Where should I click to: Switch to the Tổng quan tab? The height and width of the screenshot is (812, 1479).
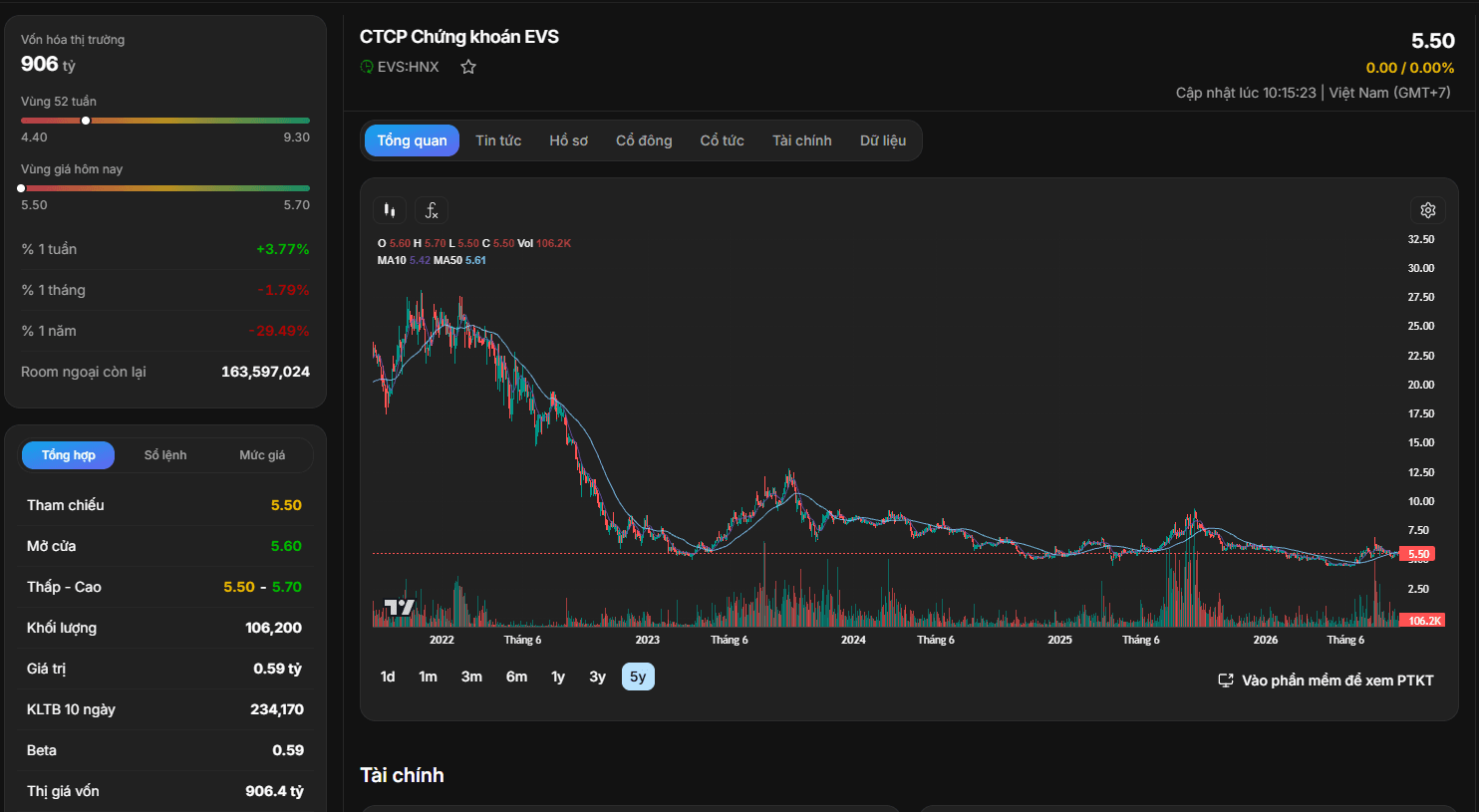(x=412, y=140)
